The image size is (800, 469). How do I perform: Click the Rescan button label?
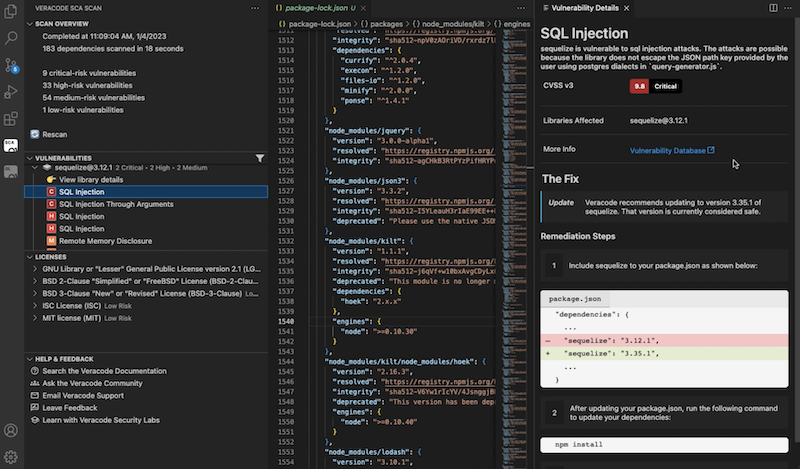point(55,134)
